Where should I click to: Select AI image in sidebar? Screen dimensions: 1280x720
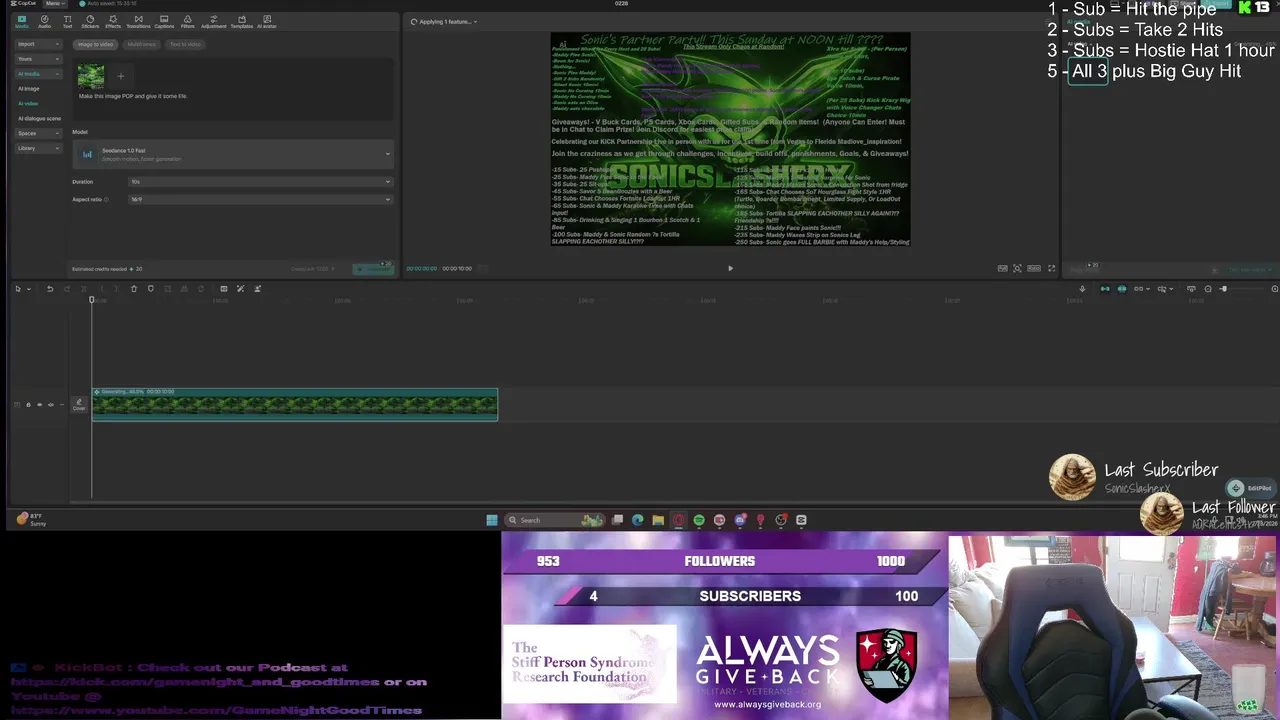[x=28, y=89]
